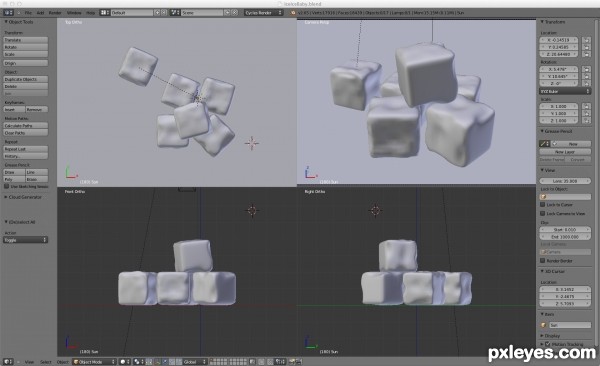Click the screen layout browse icon beside Default
The width and height of the screenshot is (600, 366).
click(105, 13)
